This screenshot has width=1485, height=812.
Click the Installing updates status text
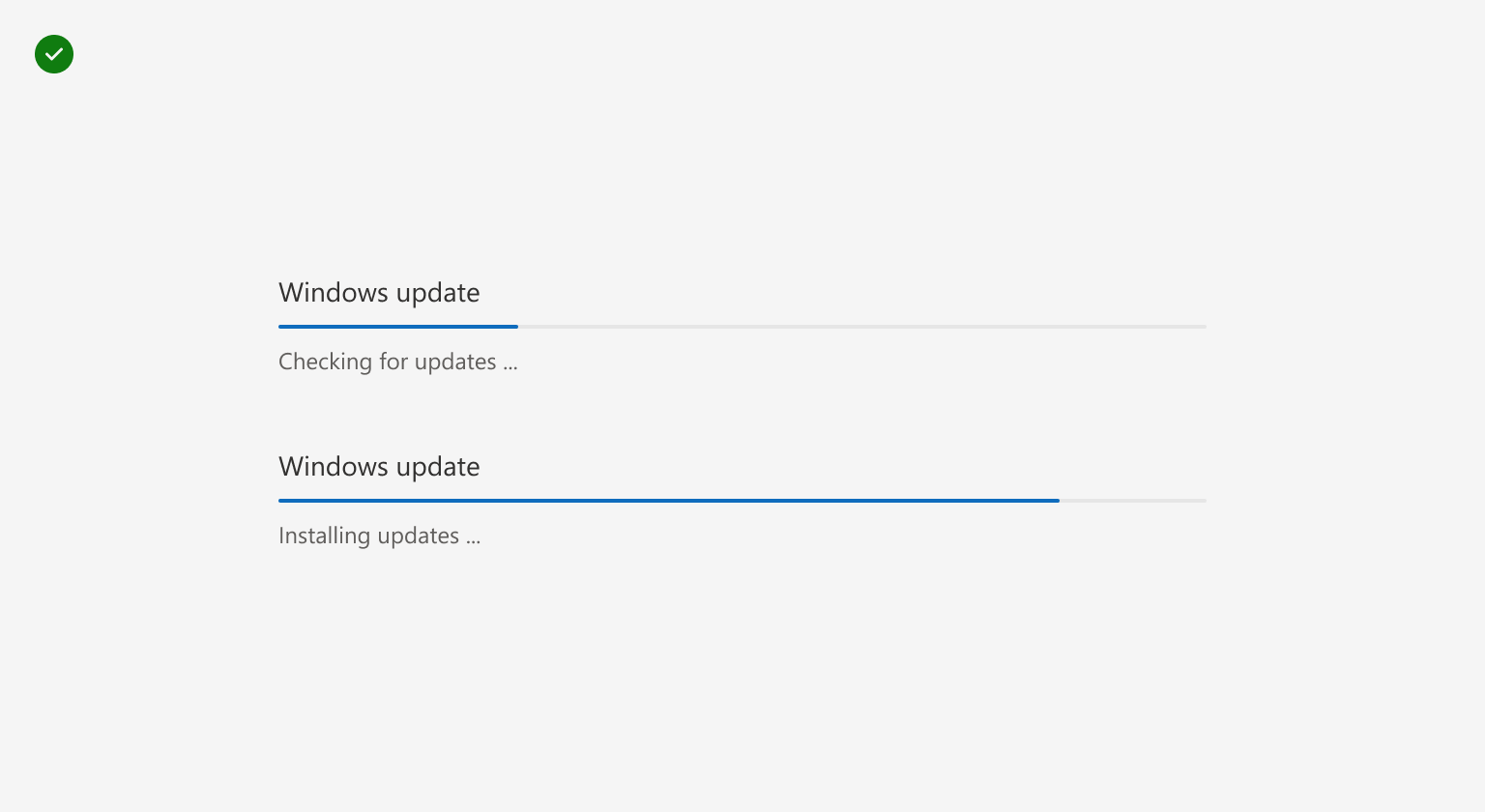[379, 536]
